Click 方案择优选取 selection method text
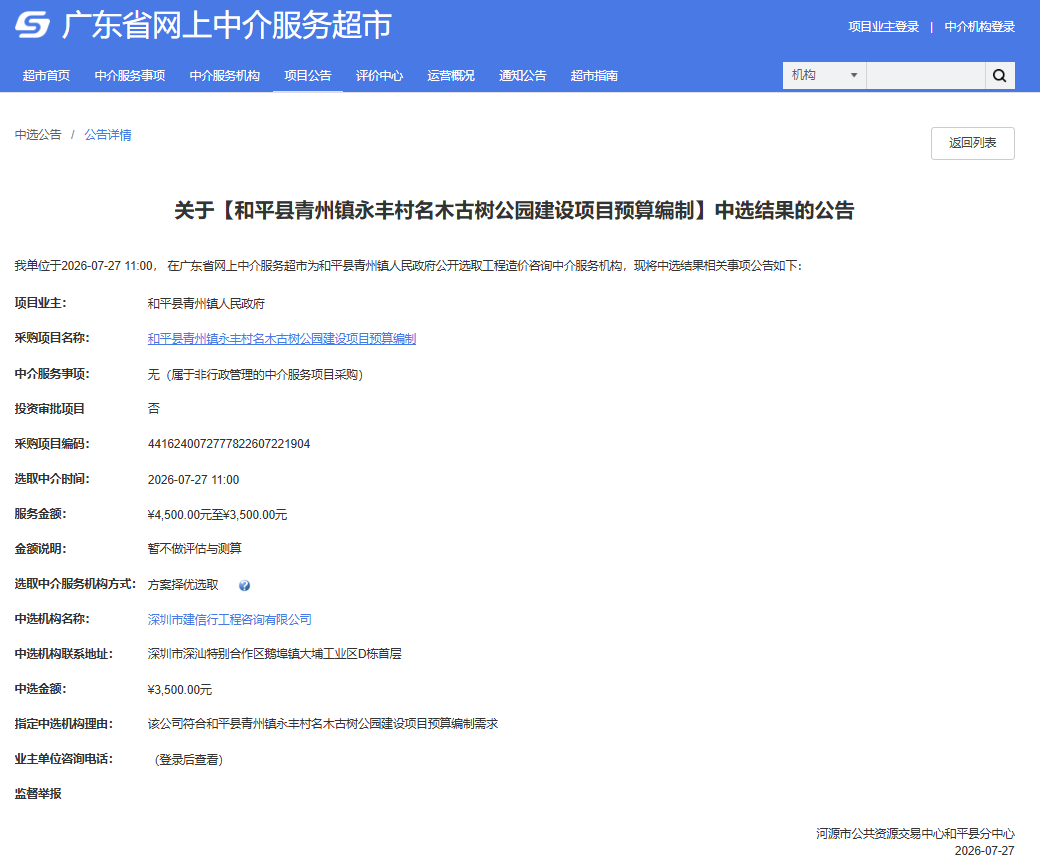Viewport: 1040px width, 856px height. point(183,585)
